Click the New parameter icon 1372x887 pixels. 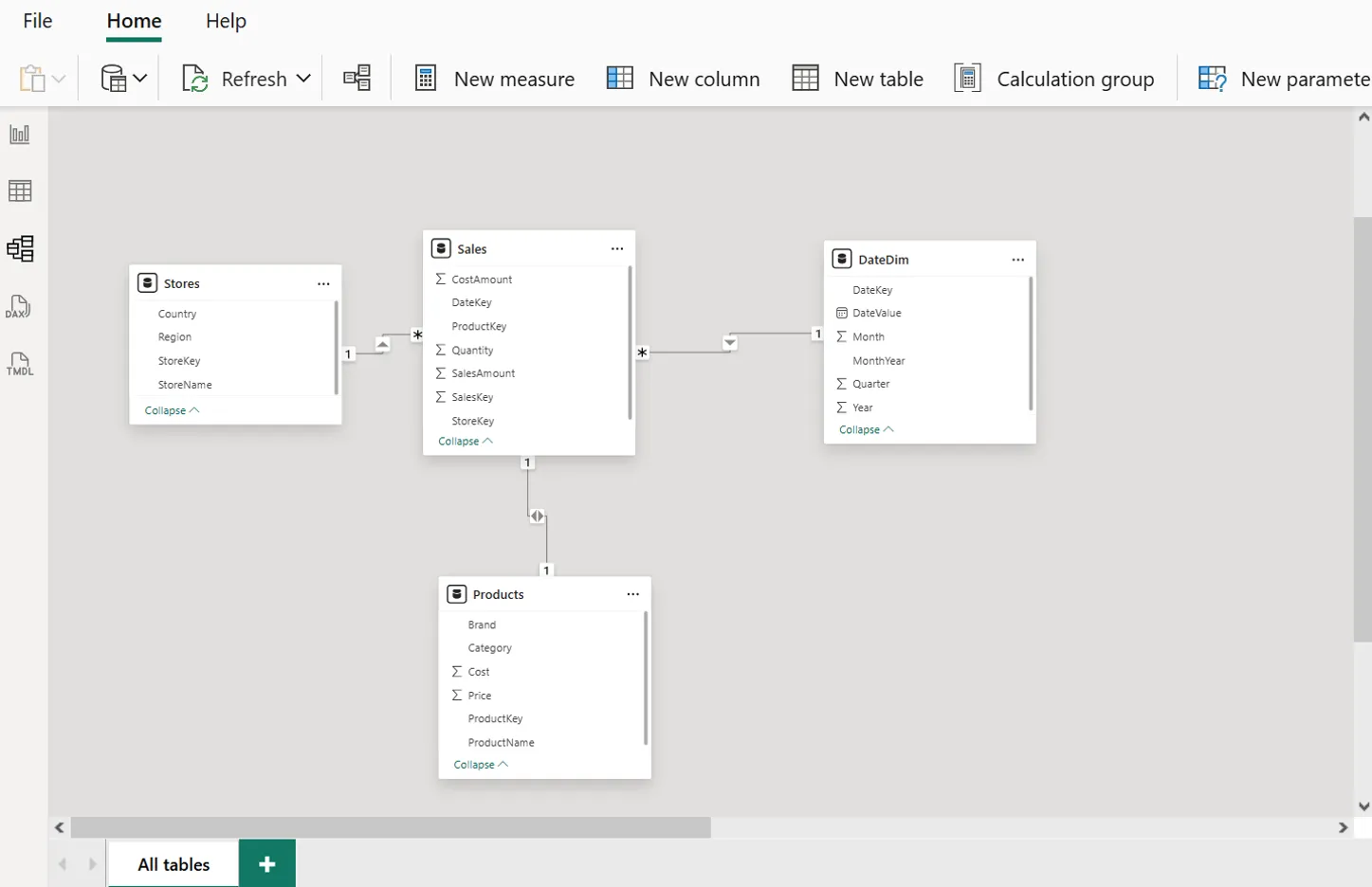click(1213, 78)
